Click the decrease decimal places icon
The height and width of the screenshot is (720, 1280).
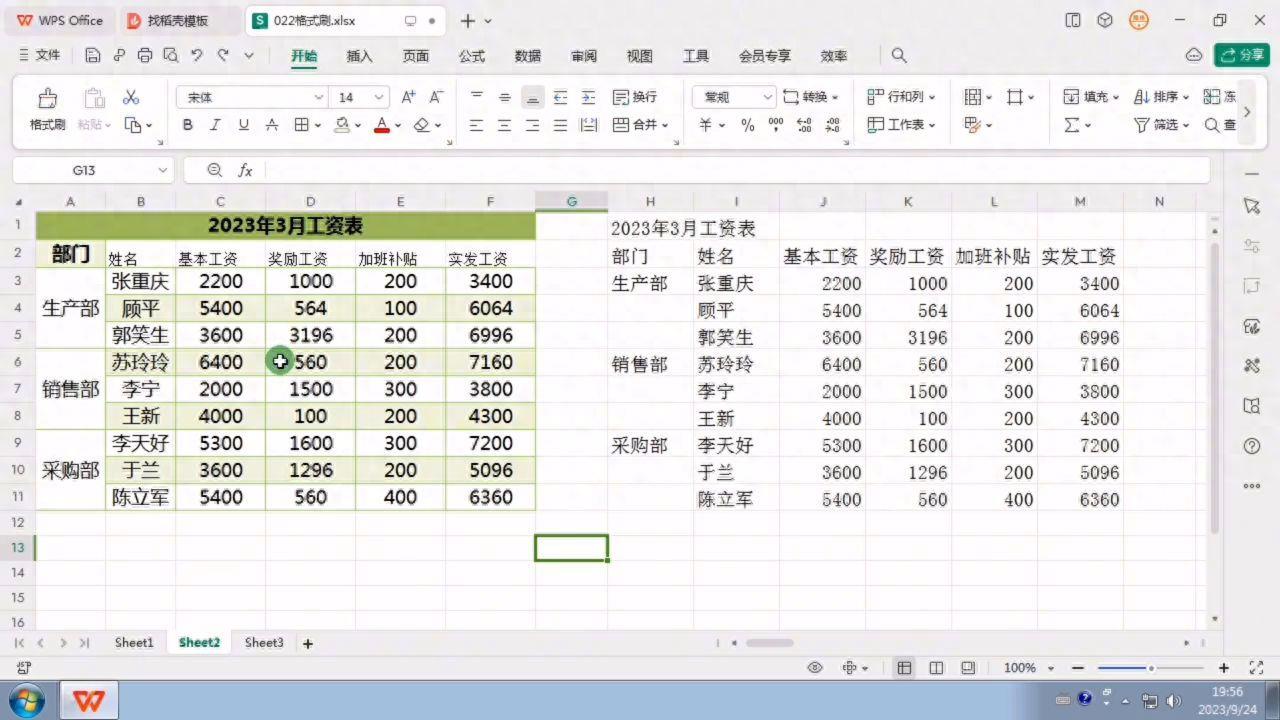(833, 125)
